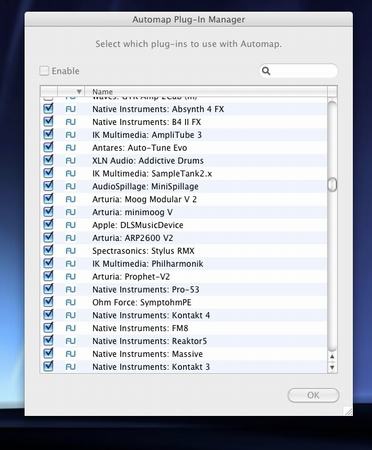Click the AU icon beside Philharmonik
This screenshot has width=372, height=450.
71,264
